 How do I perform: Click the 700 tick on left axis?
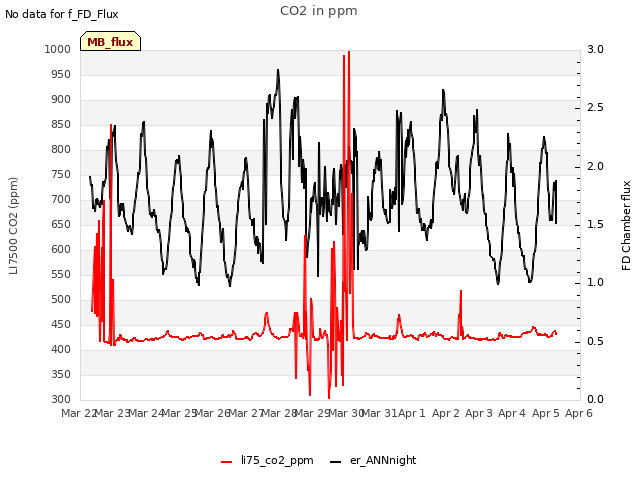pos(61,200)
